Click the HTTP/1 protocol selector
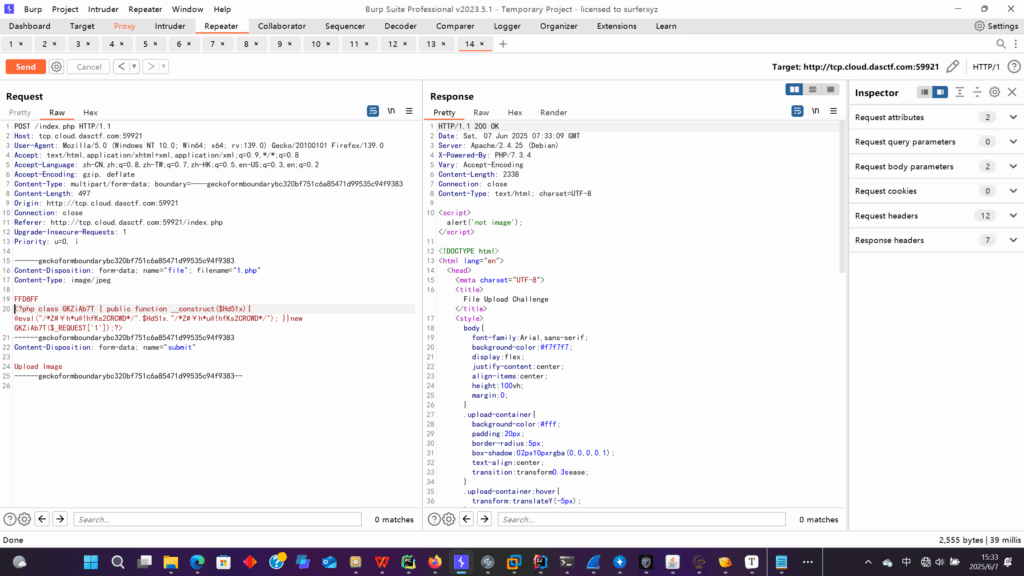 985,67
